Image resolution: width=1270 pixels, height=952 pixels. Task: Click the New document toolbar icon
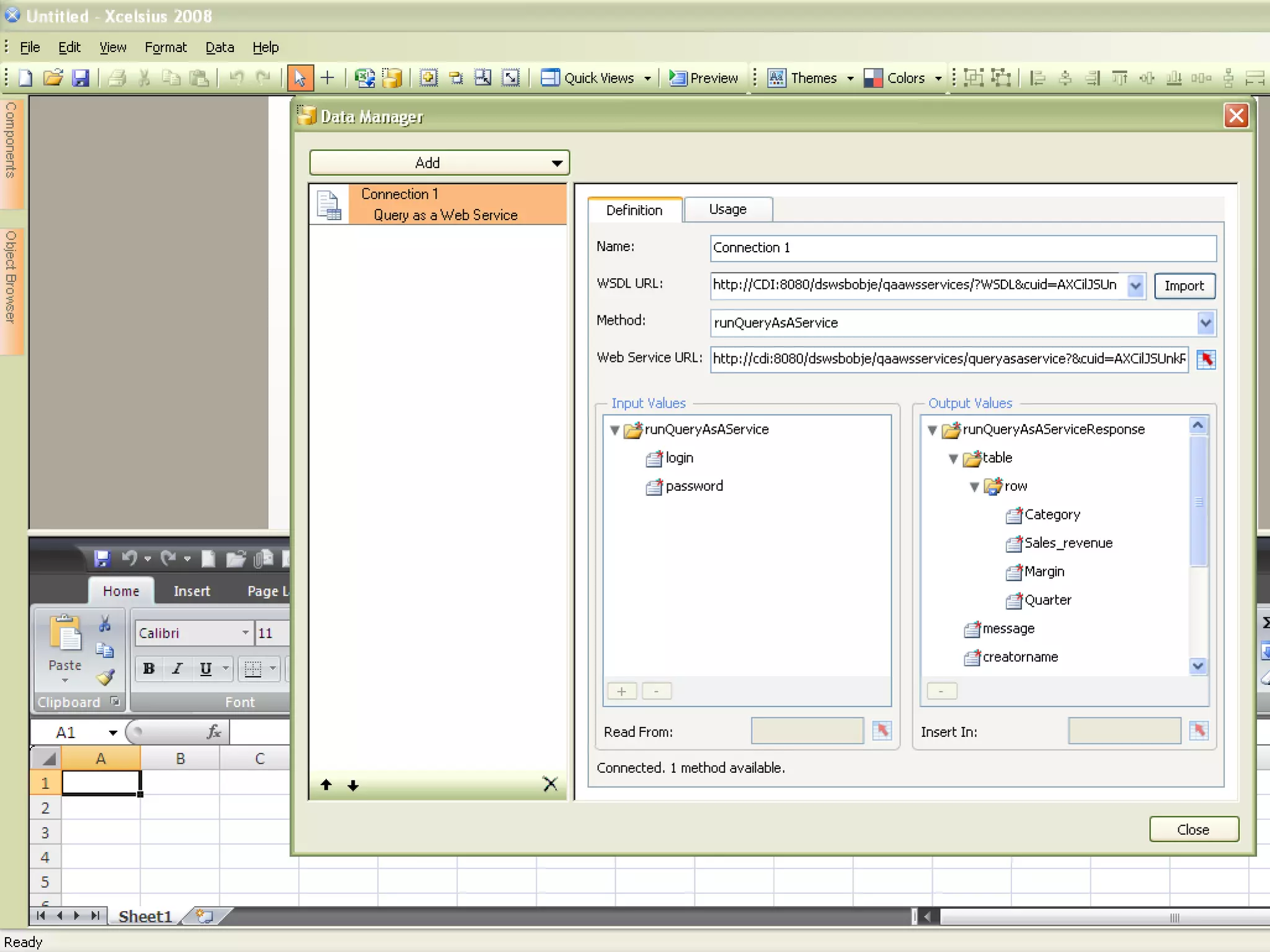click(25, 78)
